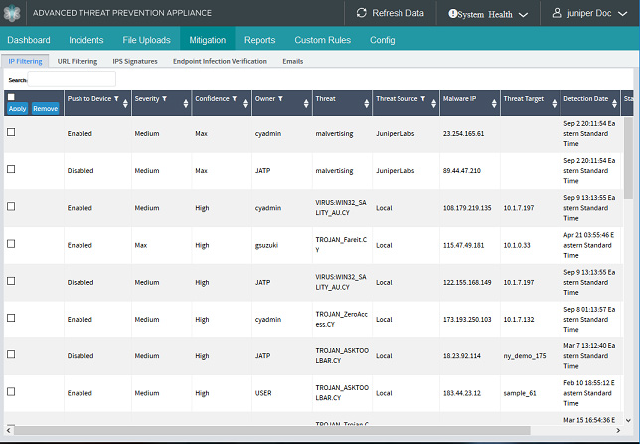Screen dimensions: 640x444
Task: Select the checkbox for TROJAN_Fareit.CY row
Action: pyautogui.click(x=11, y=244)
